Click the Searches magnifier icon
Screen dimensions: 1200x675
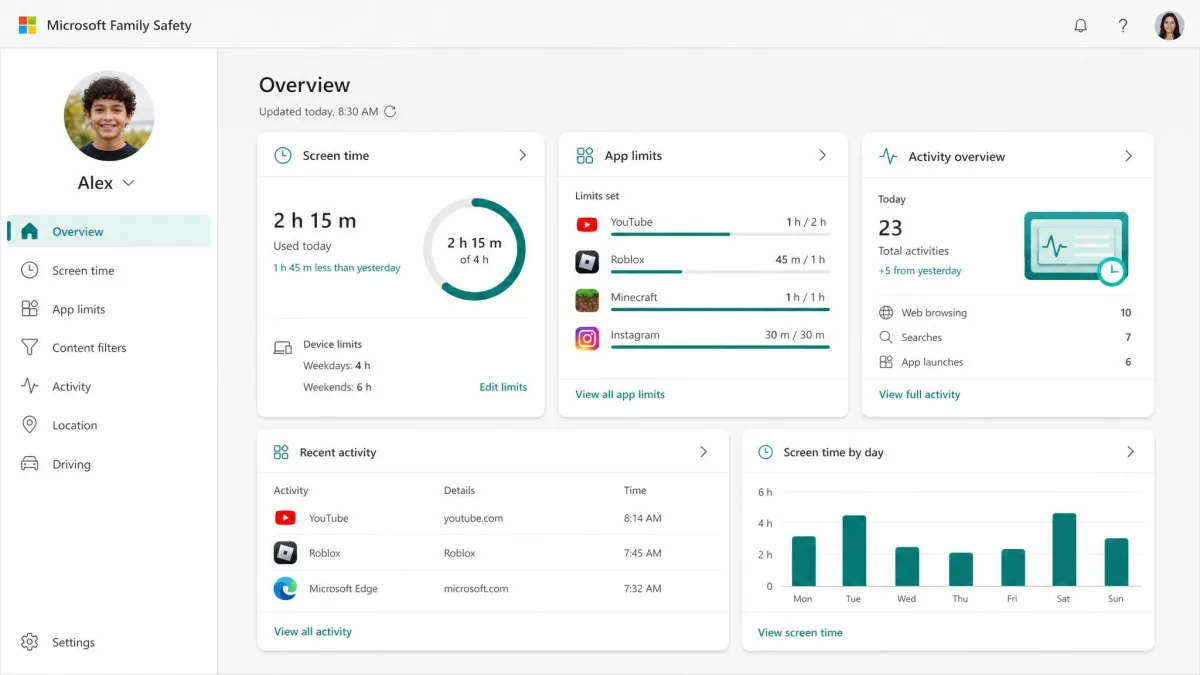point(886,338)
